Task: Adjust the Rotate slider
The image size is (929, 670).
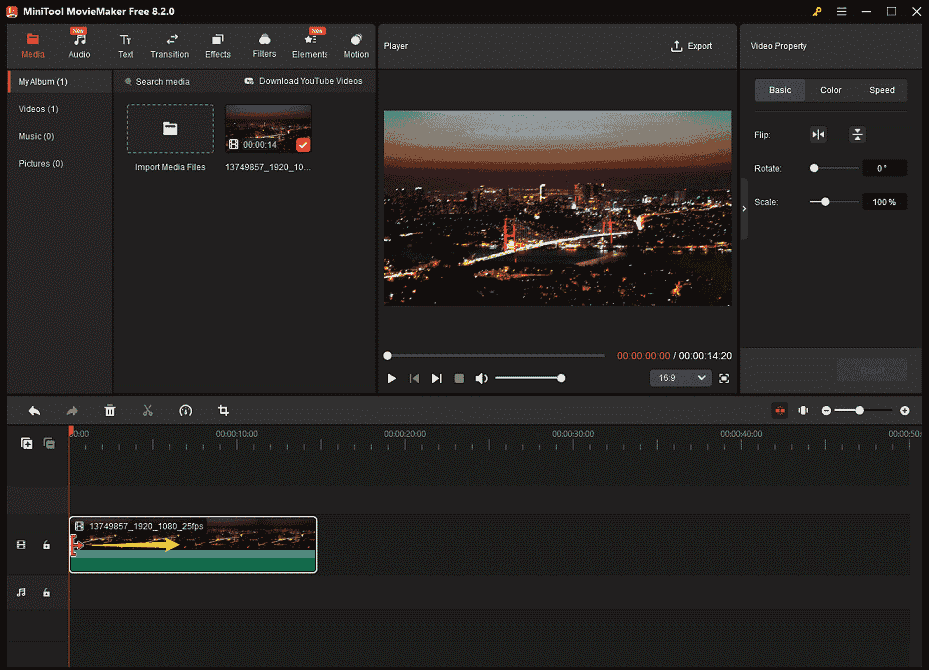Action: click(834, 168)
